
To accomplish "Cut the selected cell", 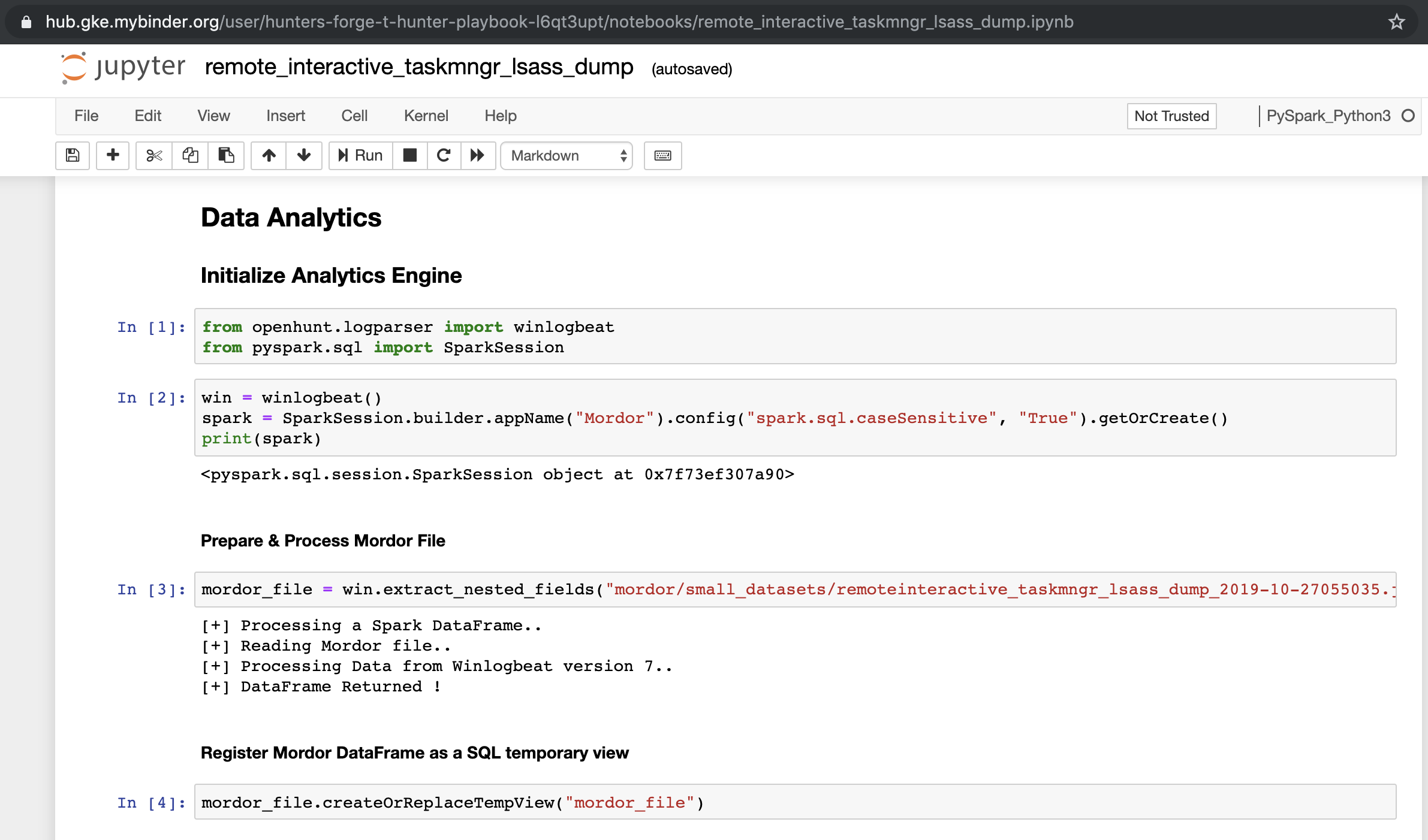I will [x=153, y=156].
